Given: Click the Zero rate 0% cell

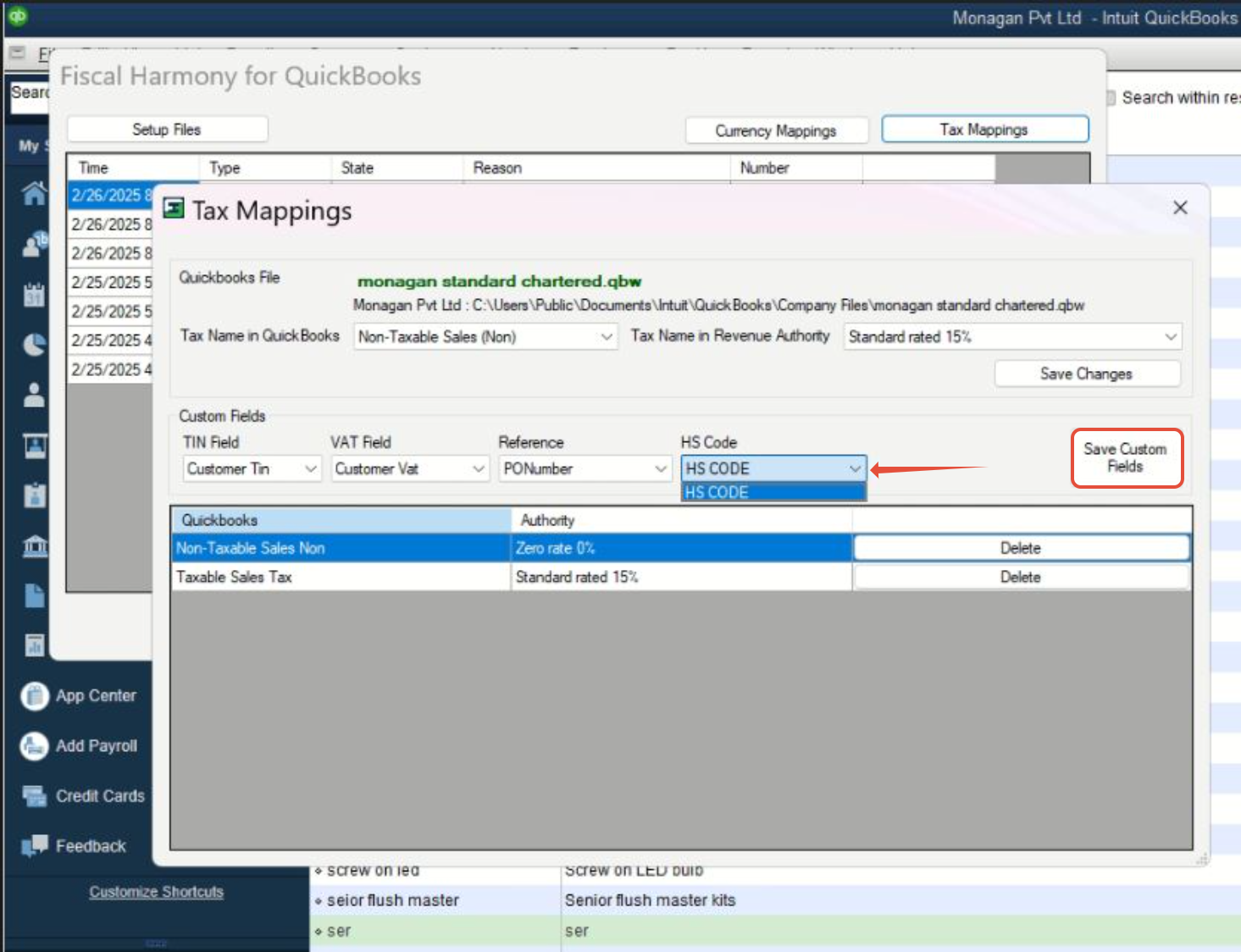Looking at the screenshot, I should (681, 548).
